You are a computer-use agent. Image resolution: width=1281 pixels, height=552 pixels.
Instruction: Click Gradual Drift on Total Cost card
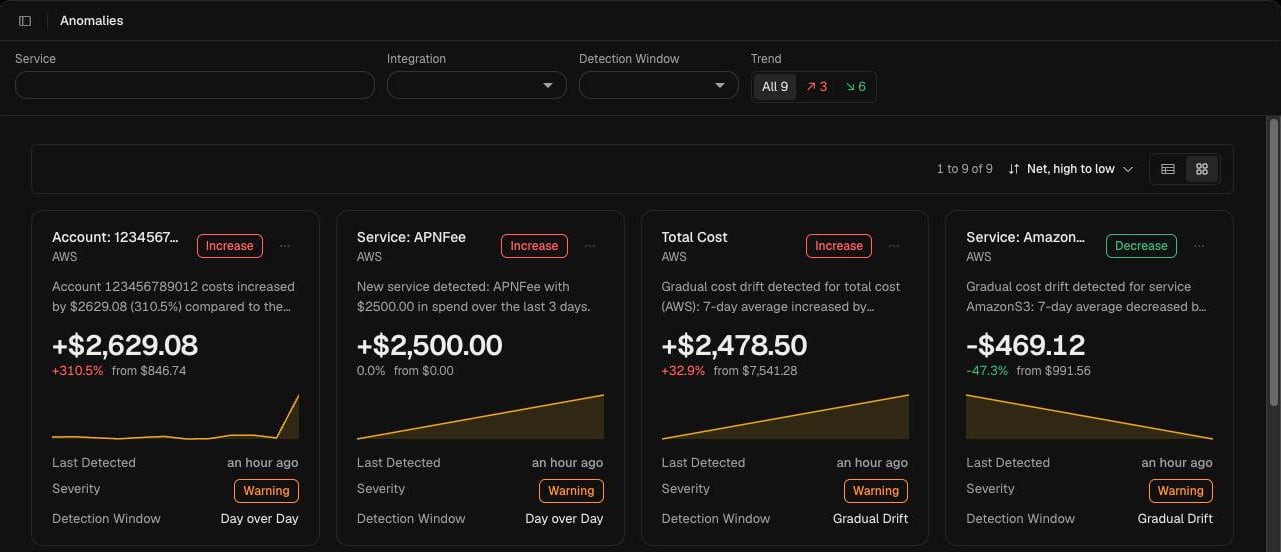click(x=870, y=519)
